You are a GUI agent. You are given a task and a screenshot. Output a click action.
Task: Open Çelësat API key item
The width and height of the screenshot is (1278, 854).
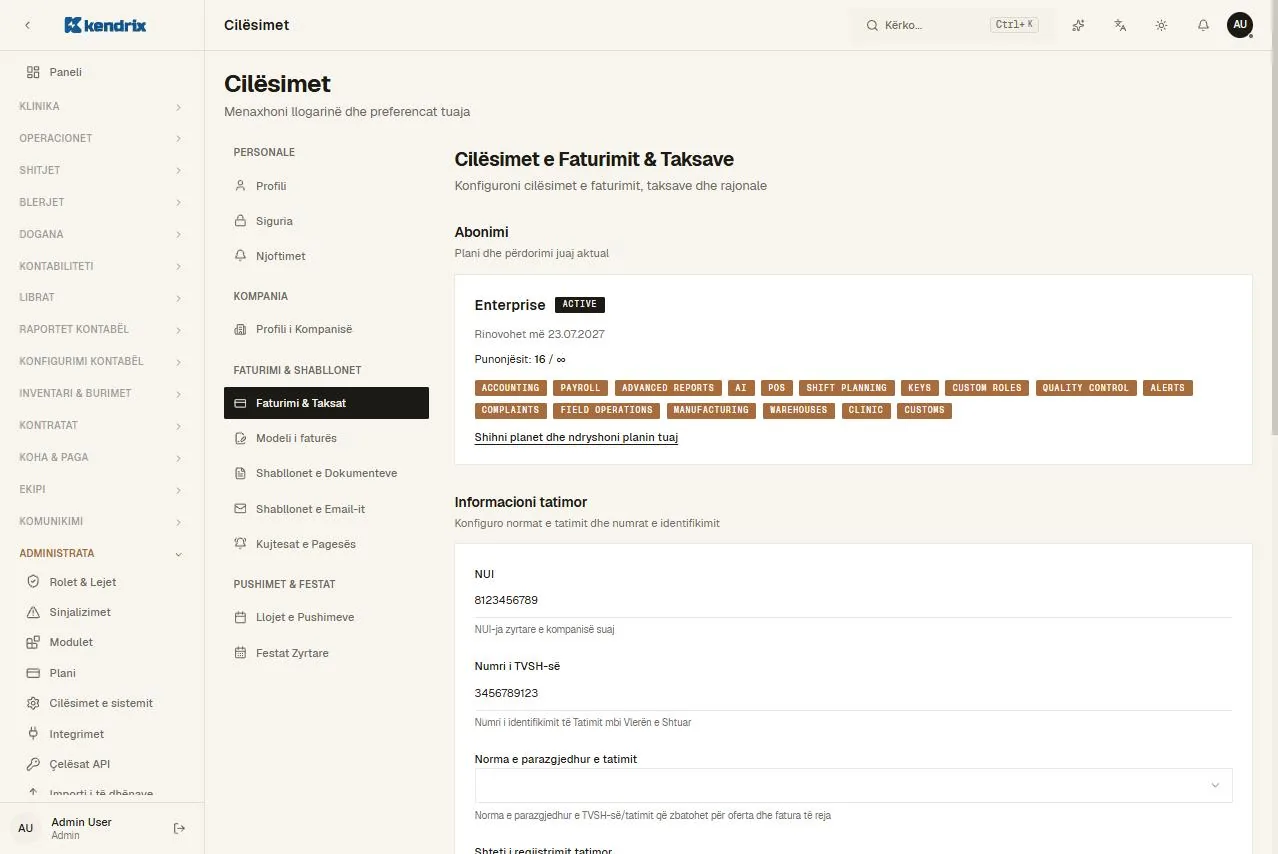coord(102,764)
